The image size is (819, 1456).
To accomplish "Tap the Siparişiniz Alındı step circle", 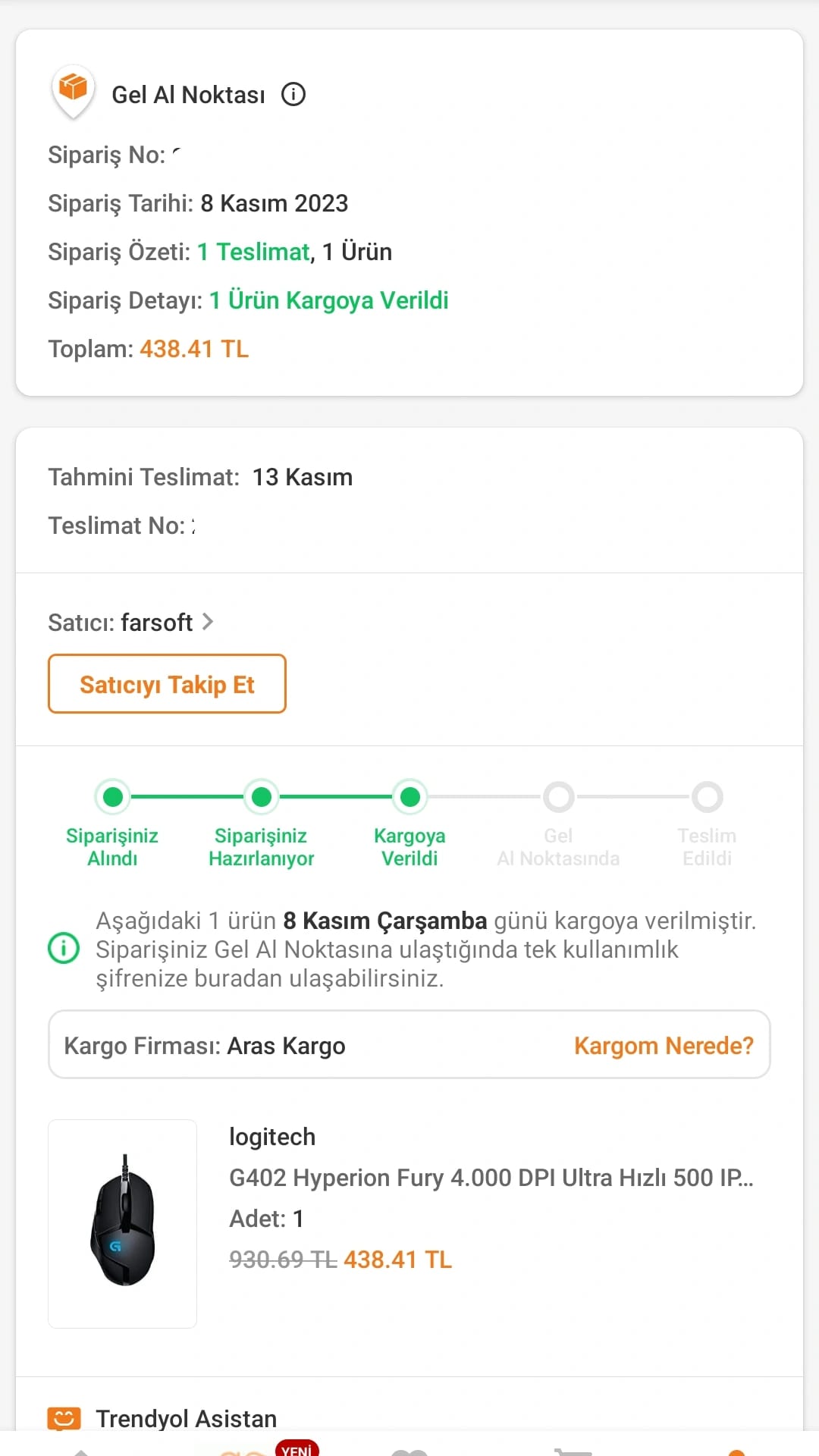I will click(113, 797).
